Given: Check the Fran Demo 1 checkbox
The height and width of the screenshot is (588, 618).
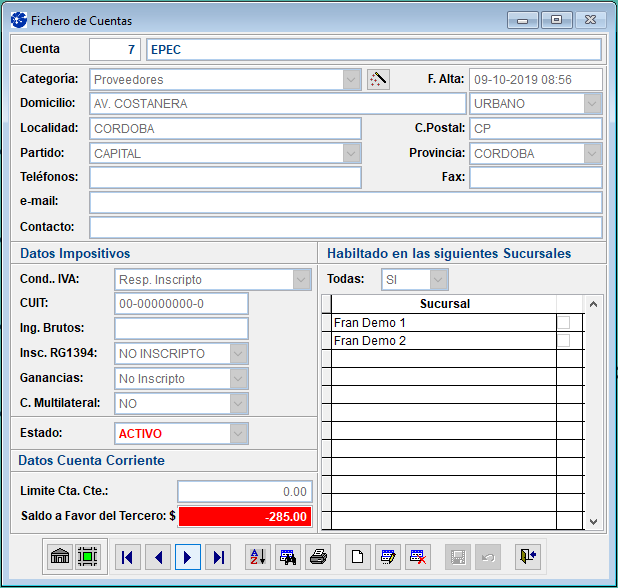Looking at the screenshot, I should click(565, 323).
